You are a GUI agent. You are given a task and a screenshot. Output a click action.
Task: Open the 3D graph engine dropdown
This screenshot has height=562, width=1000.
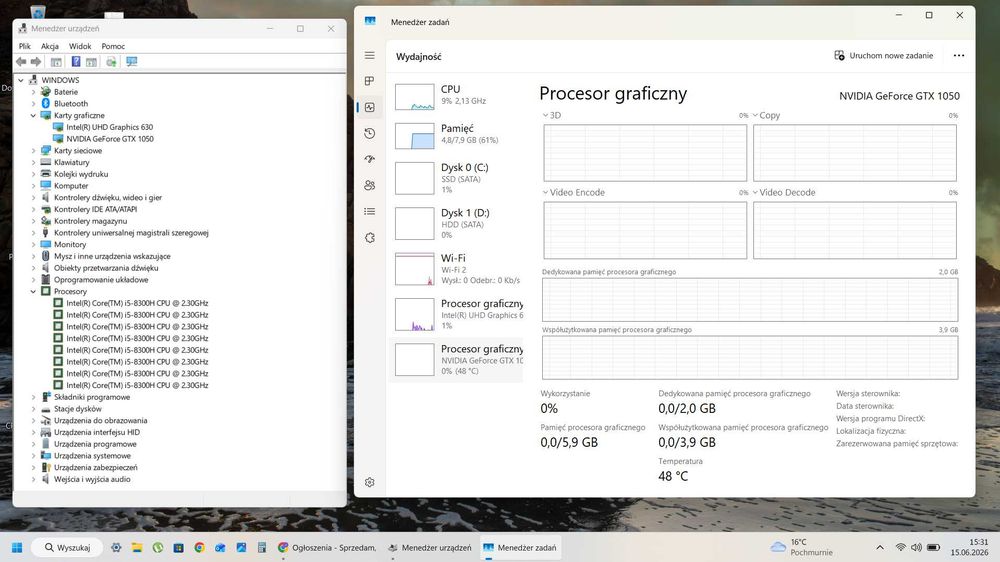click(x=551, y=115)
